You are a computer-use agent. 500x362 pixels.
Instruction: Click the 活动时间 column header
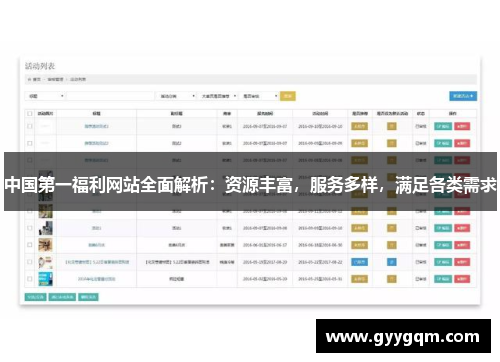click(x=320, y=114)
